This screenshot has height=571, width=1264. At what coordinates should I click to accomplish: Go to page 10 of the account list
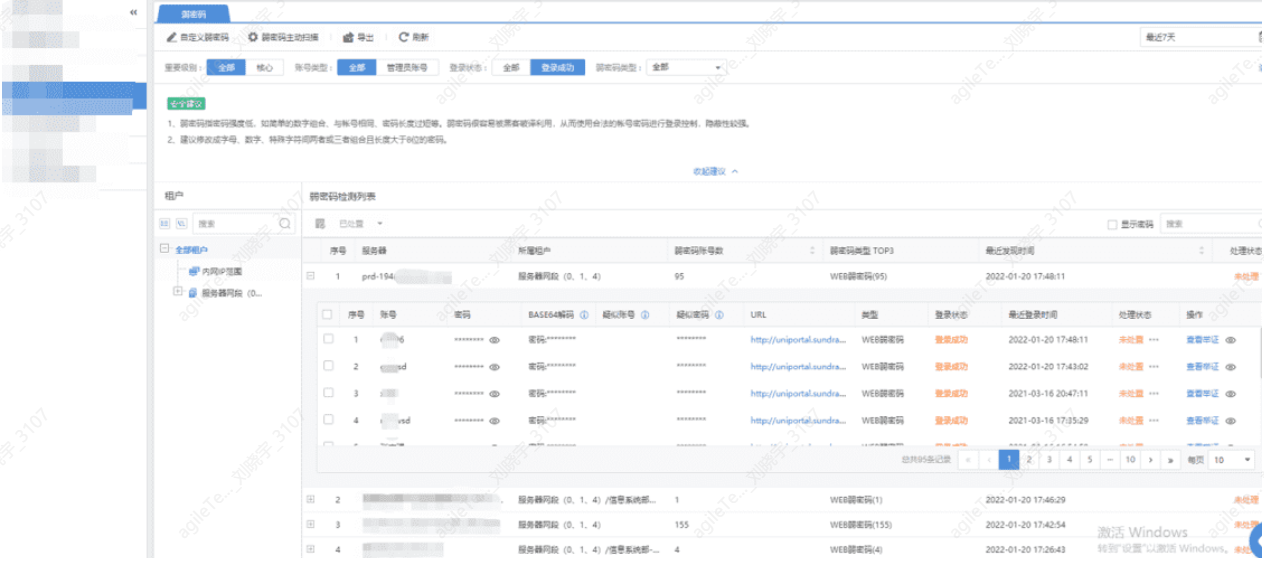coord(1130,460)
